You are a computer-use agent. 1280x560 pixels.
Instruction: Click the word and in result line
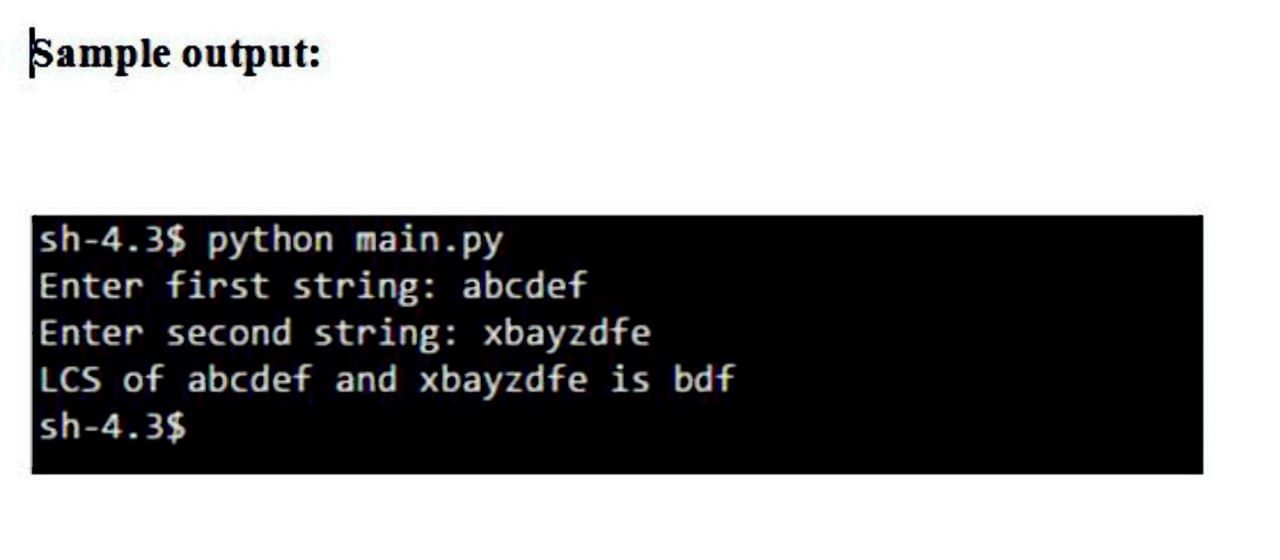[365, 379]
